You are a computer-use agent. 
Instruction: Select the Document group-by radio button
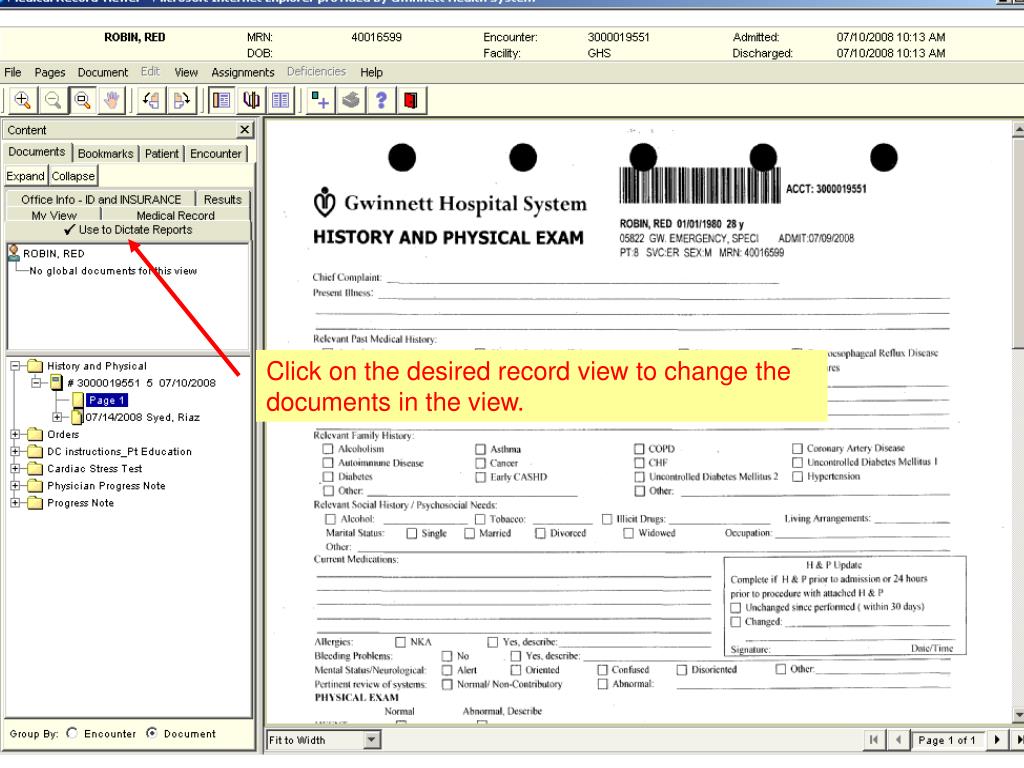(x=152, y=733)
